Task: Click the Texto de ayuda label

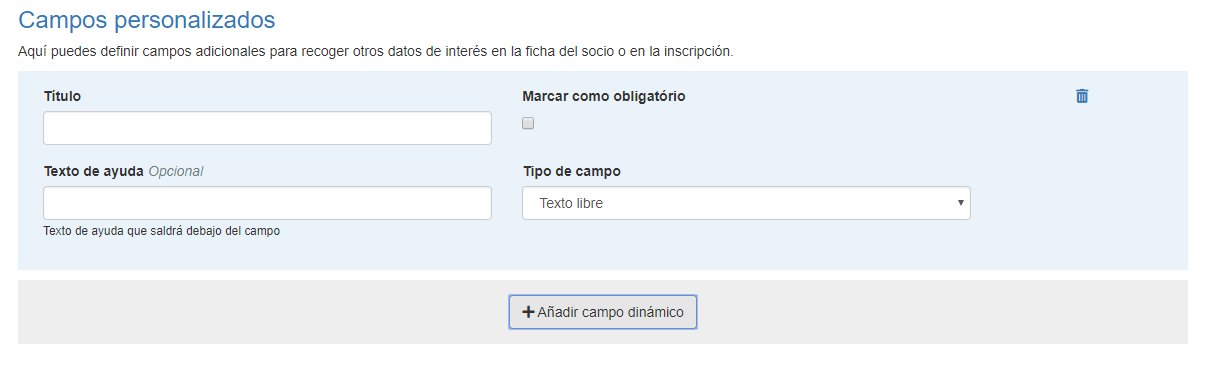Action: point(94,171)
